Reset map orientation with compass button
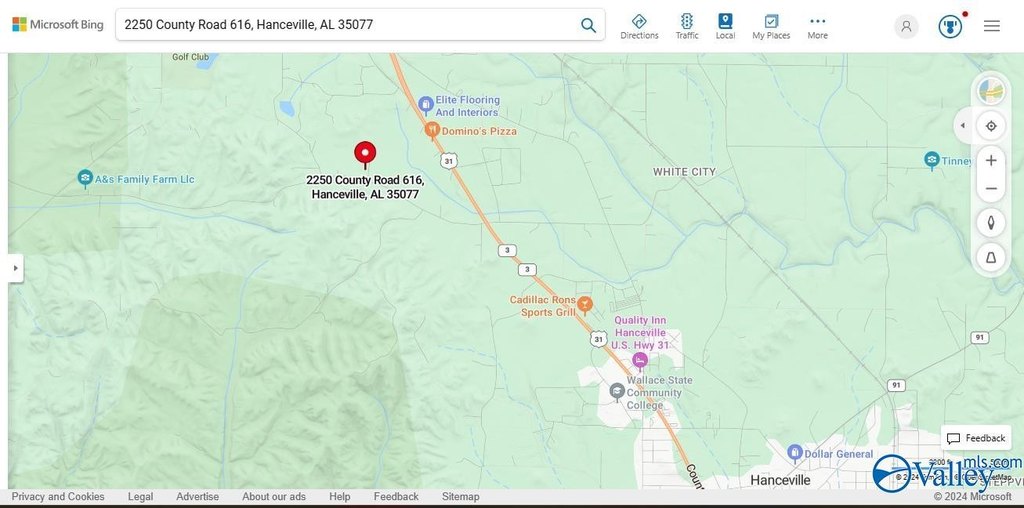Screen dimensions: 1024x508 coord(990,223)
